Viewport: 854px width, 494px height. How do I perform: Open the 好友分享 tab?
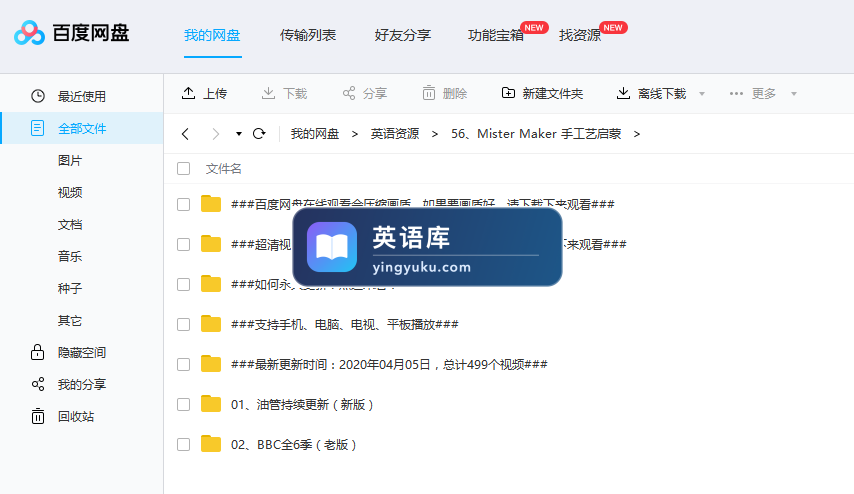click(403, 35)
